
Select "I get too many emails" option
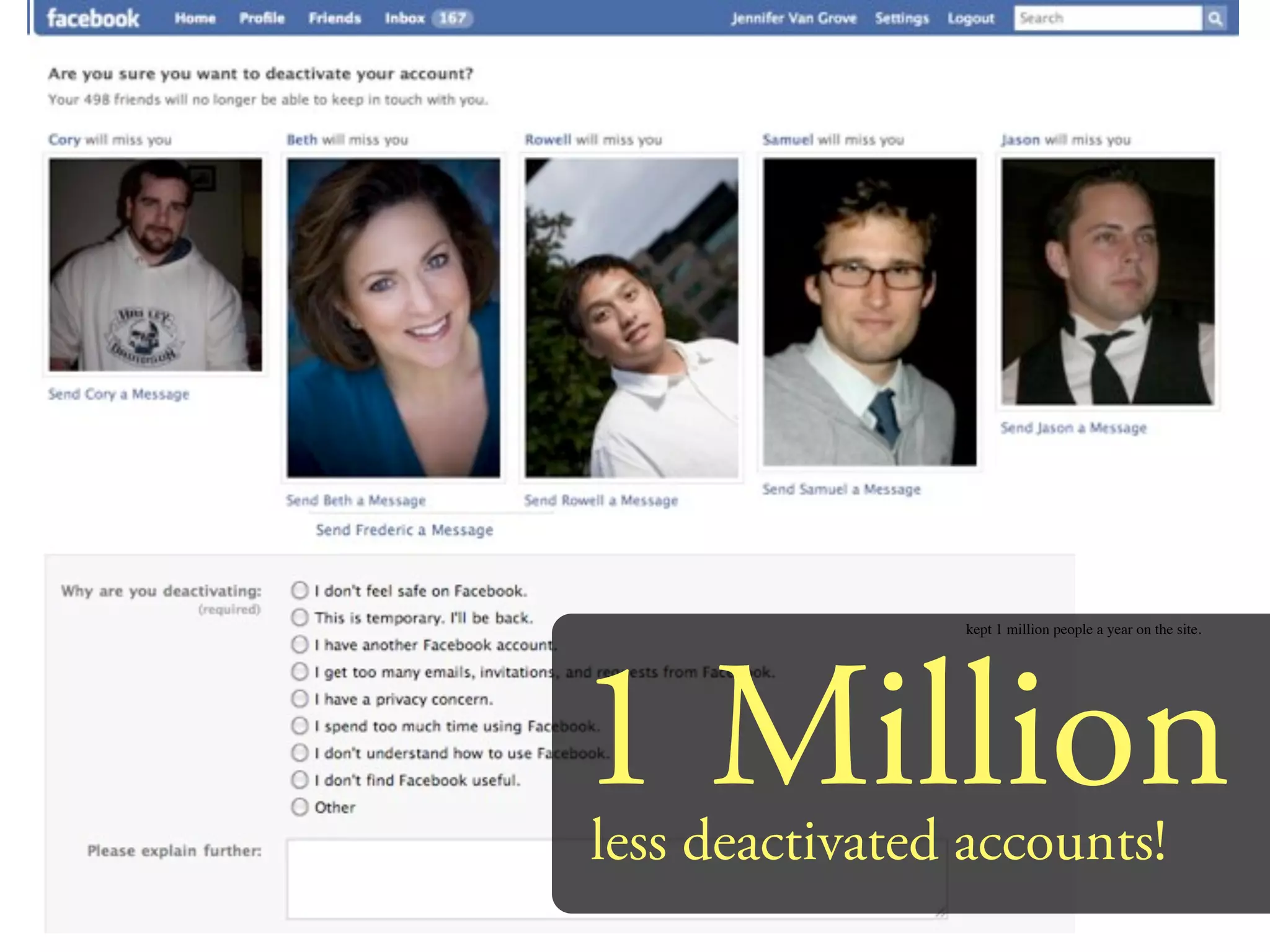(x=300, y=671)
